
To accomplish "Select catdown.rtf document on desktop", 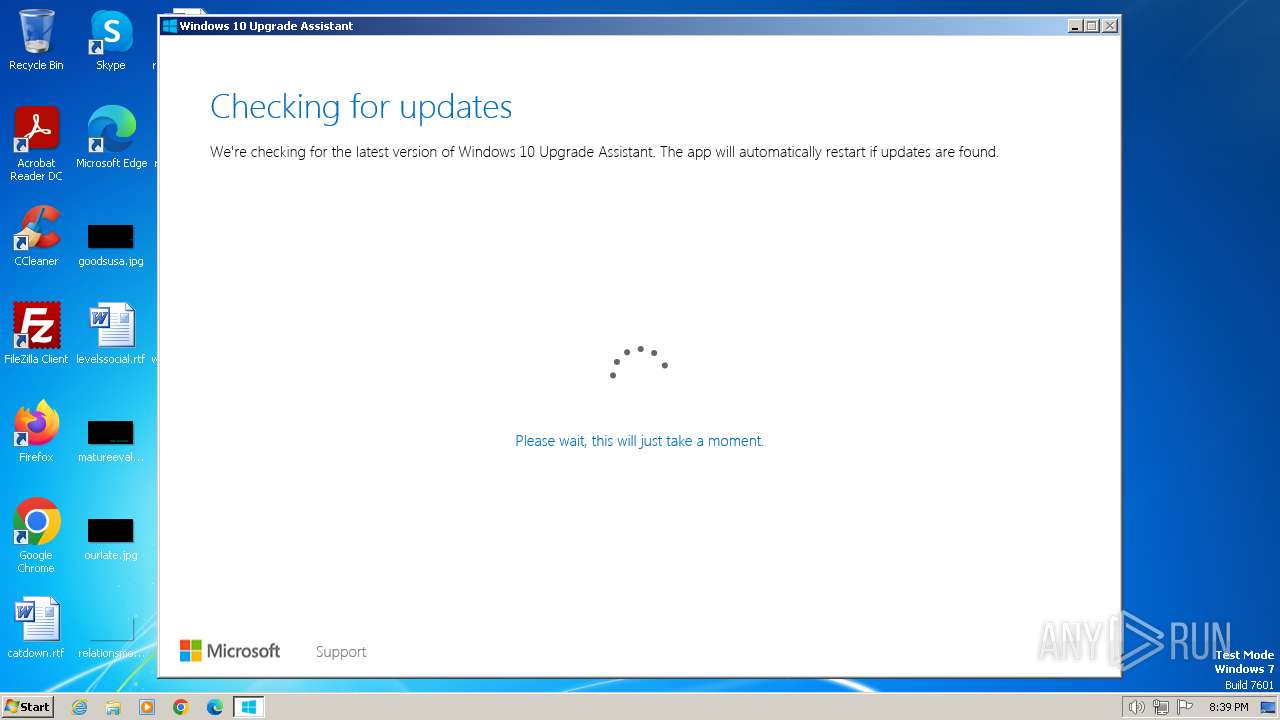I will tap(36, 628).
